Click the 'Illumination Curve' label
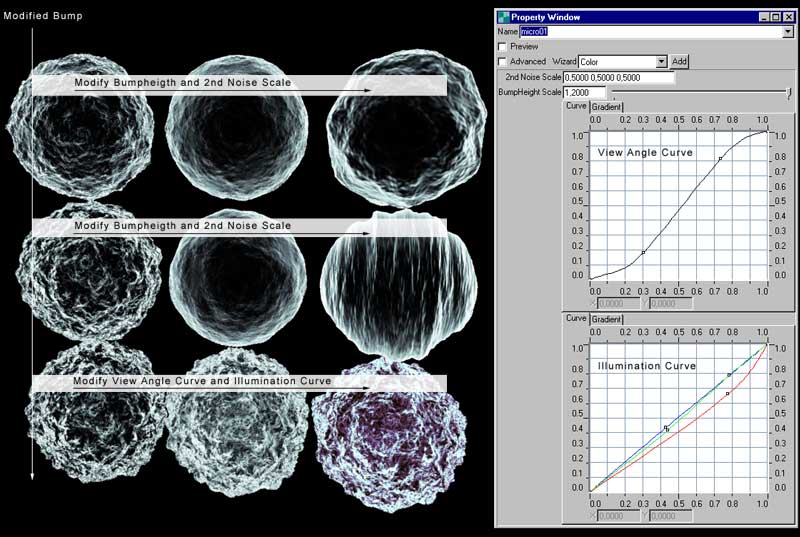Image resolution: width=800 pixels, height=537 pixels. tap(646, 366)
